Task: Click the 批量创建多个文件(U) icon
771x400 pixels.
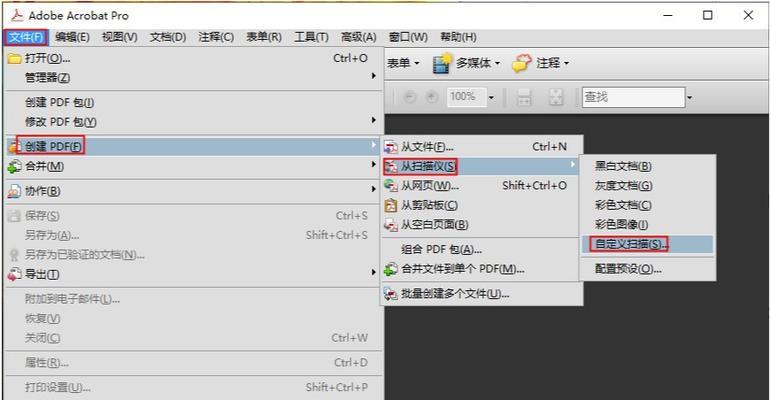Action: coord(391,294)
